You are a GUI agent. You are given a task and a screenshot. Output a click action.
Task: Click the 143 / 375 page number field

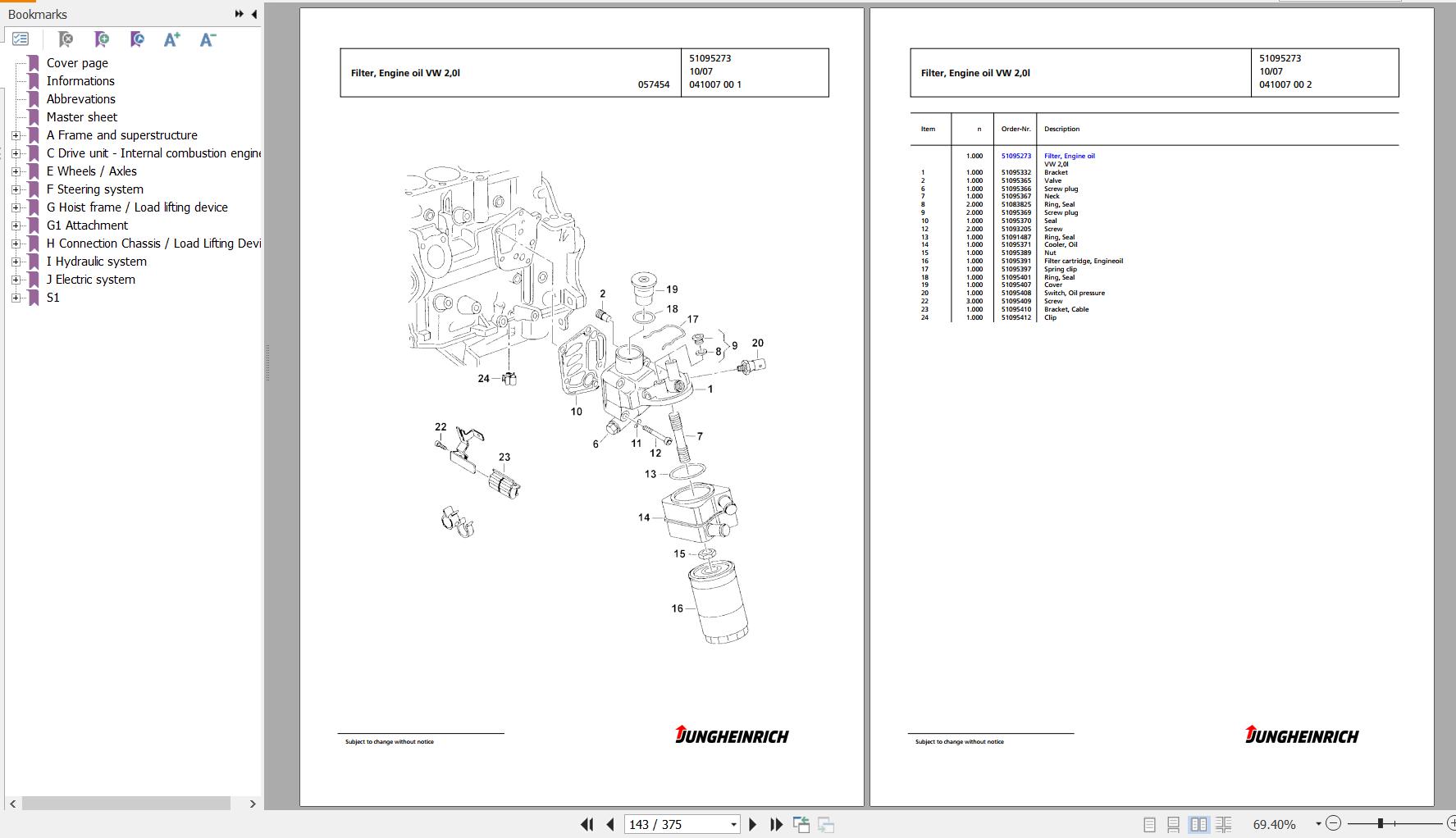676,825
